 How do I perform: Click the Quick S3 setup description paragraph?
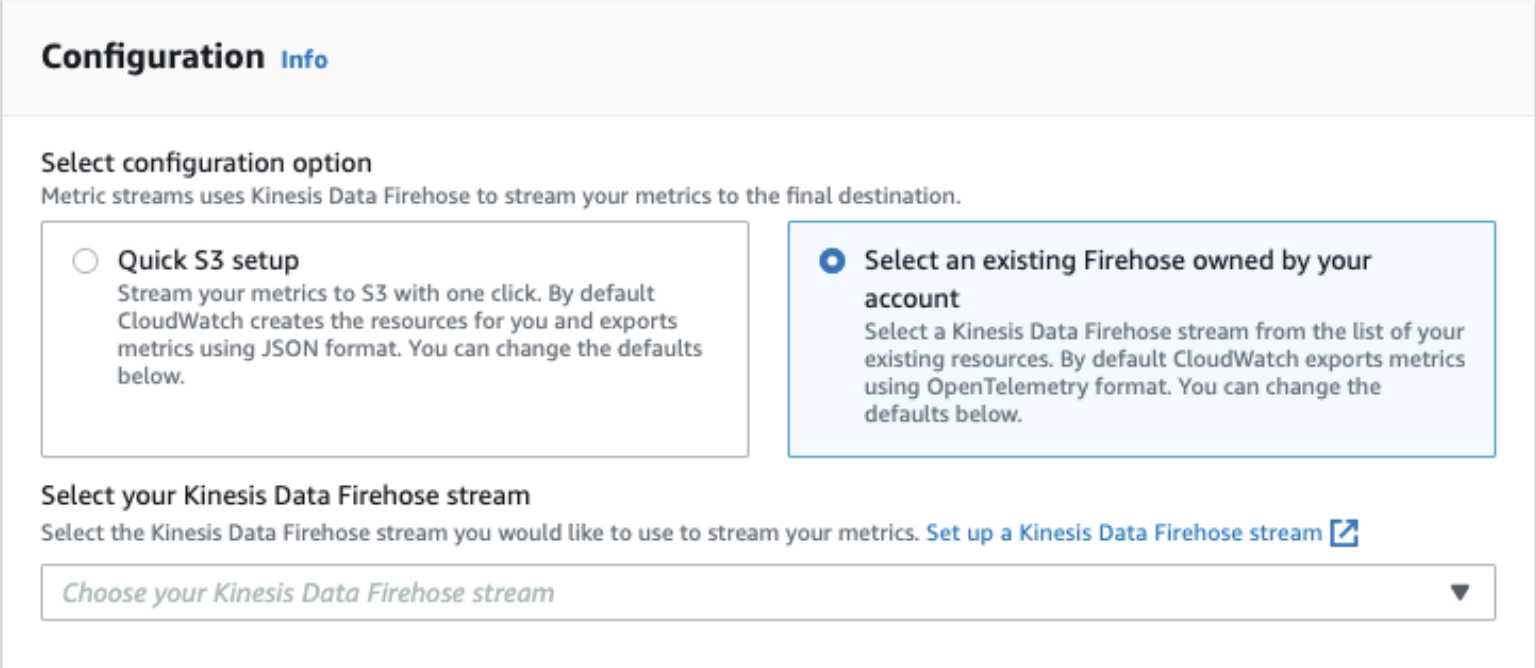[410, 337]
